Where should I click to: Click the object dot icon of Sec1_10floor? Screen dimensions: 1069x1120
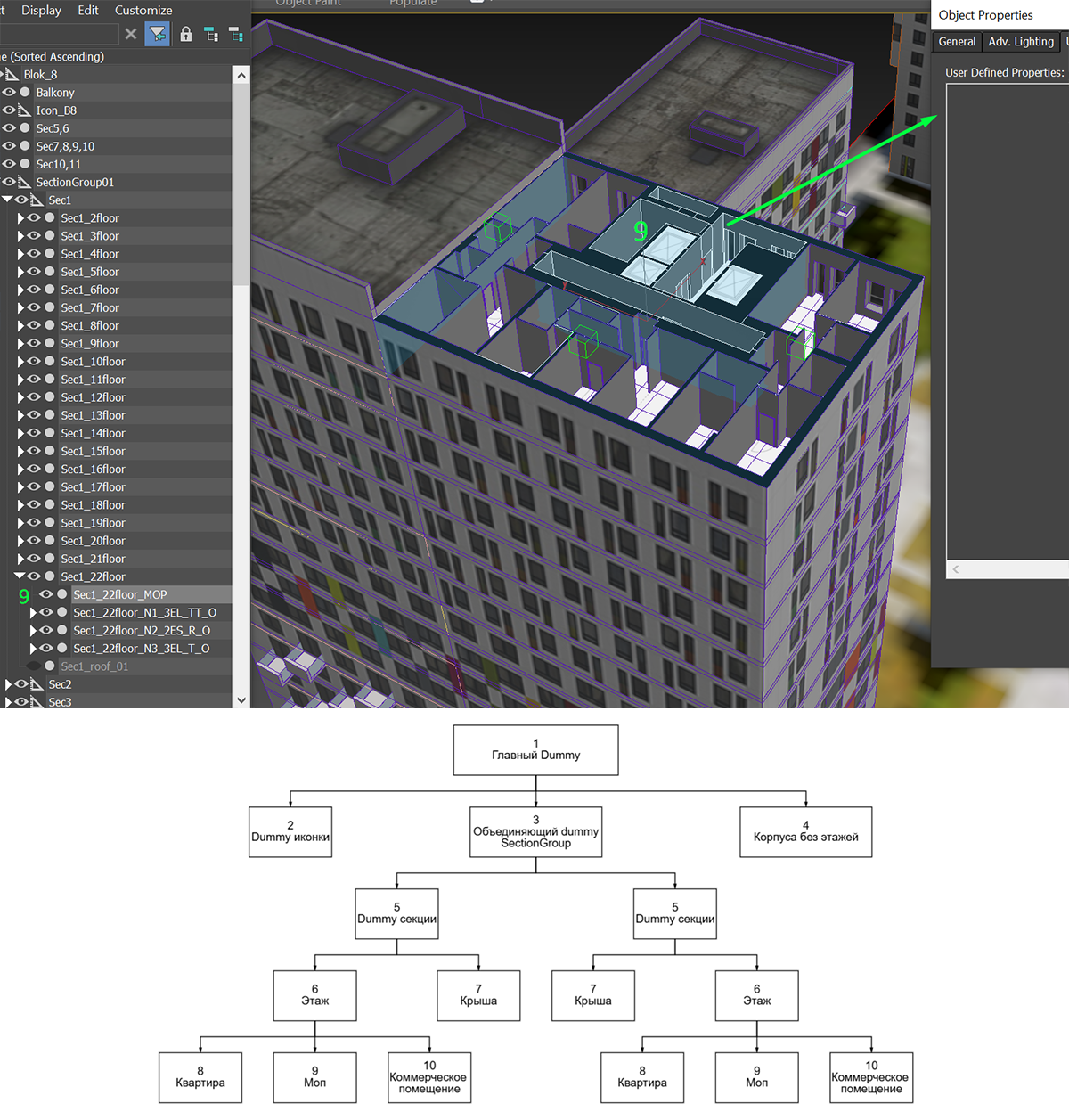[50, 361]
